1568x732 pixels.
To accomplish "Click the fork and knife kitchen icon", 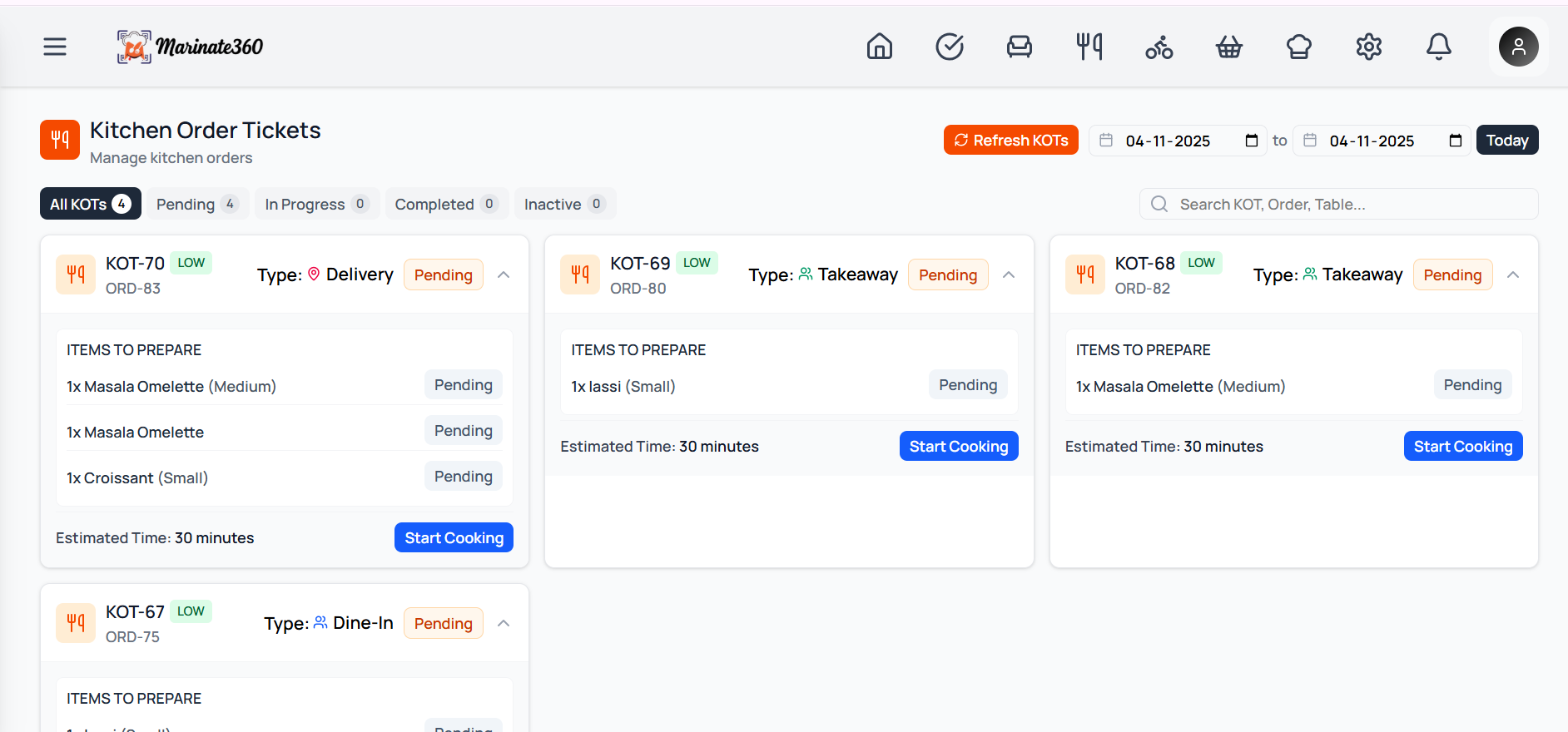I will click(x=1089, y=47).
